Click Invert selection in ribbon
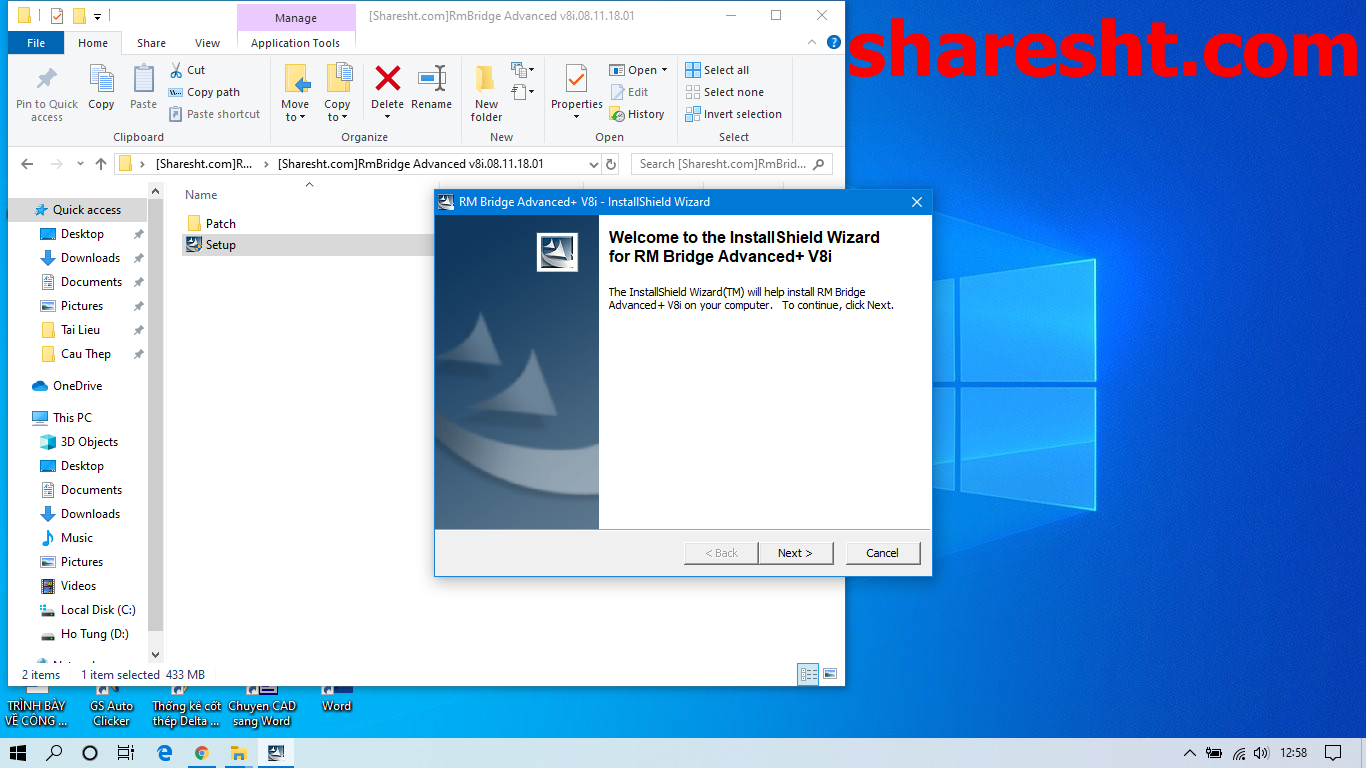Viewport: 1366px width, 768px height. (x=733, y=114)
